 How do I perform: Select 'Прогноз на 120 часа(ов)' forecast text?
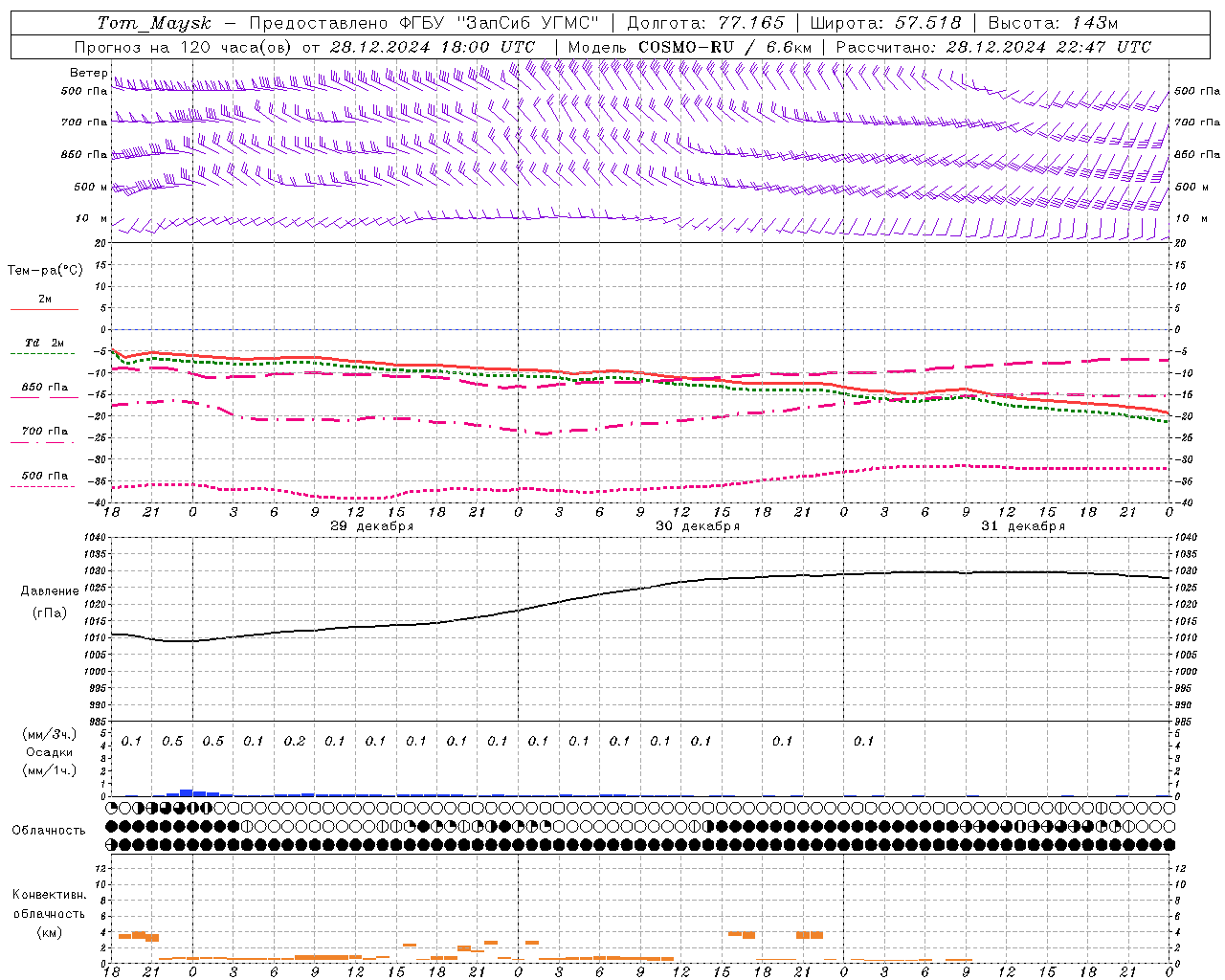[183, 47]
